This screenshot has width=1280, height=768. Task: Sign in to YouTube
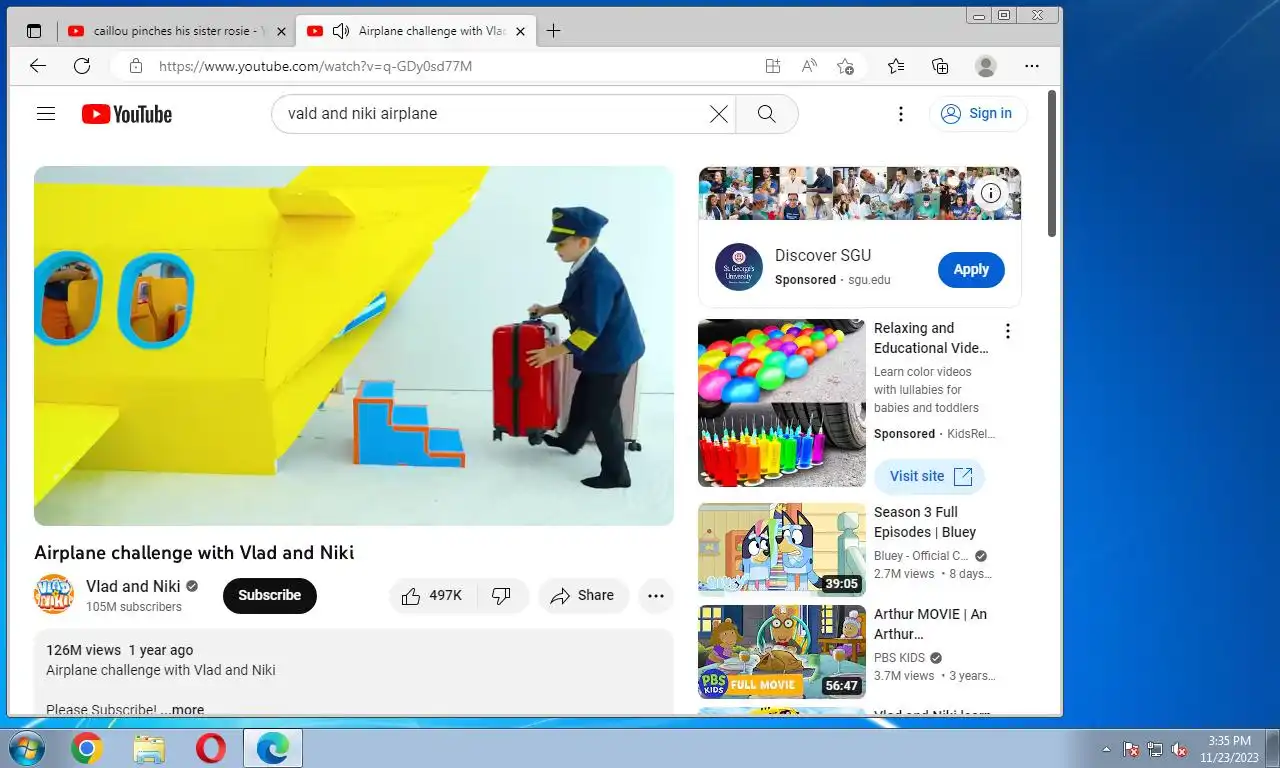point(978,114)
